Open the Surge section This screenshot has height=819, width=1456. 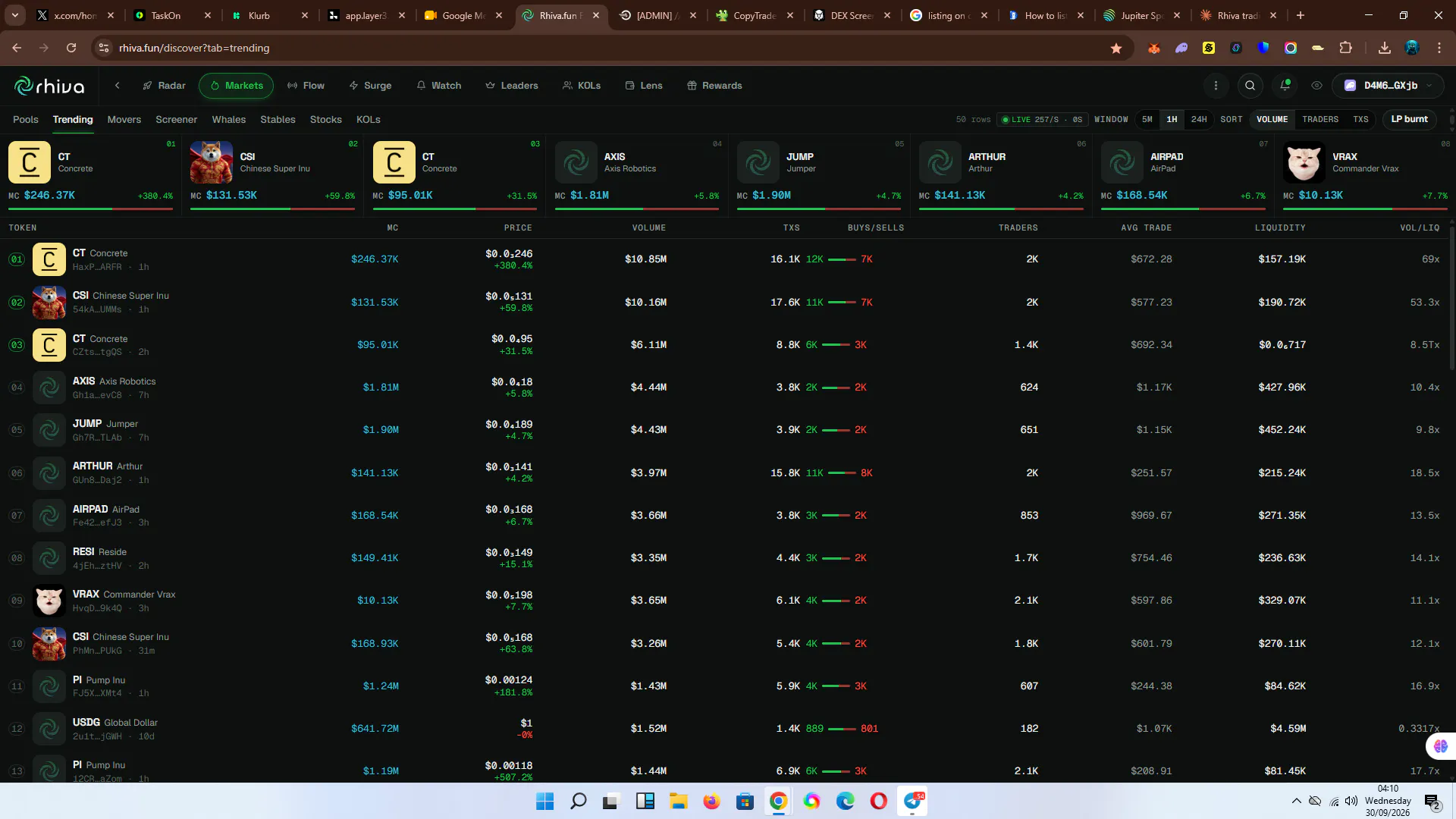(x=370, y=86)
